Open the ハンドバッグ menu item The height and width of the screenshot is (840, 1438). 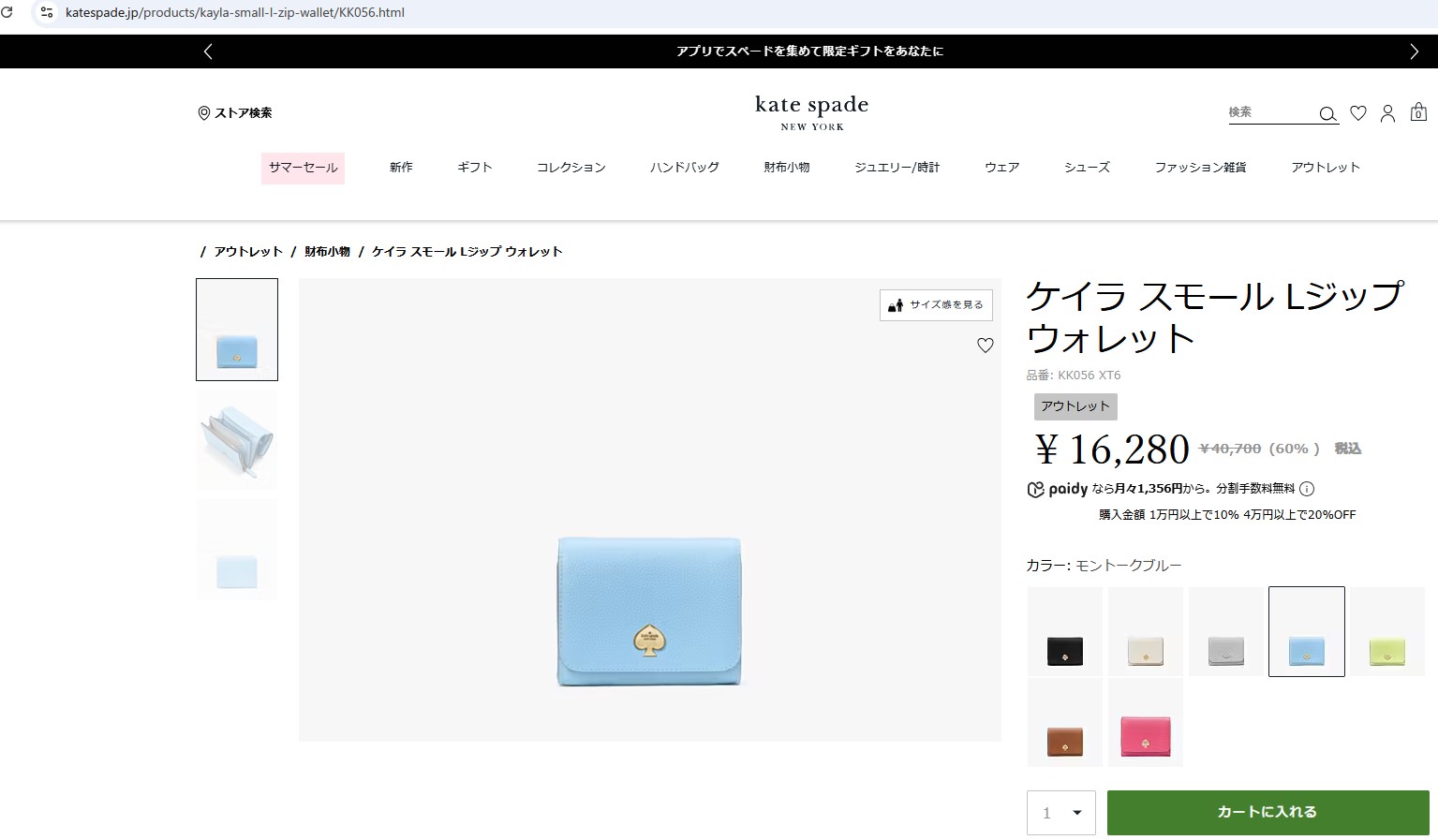coord(684,168)
